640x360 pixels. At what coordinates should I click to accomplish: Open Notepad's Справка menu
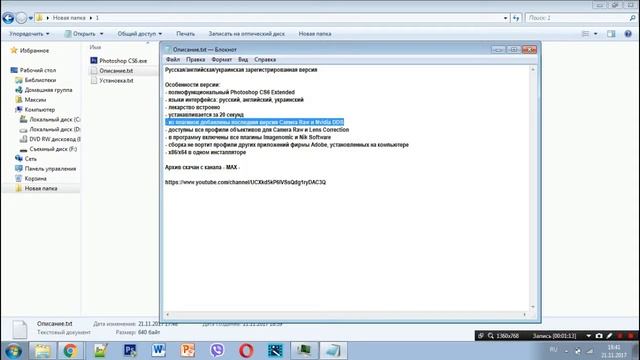click(265, 60)
